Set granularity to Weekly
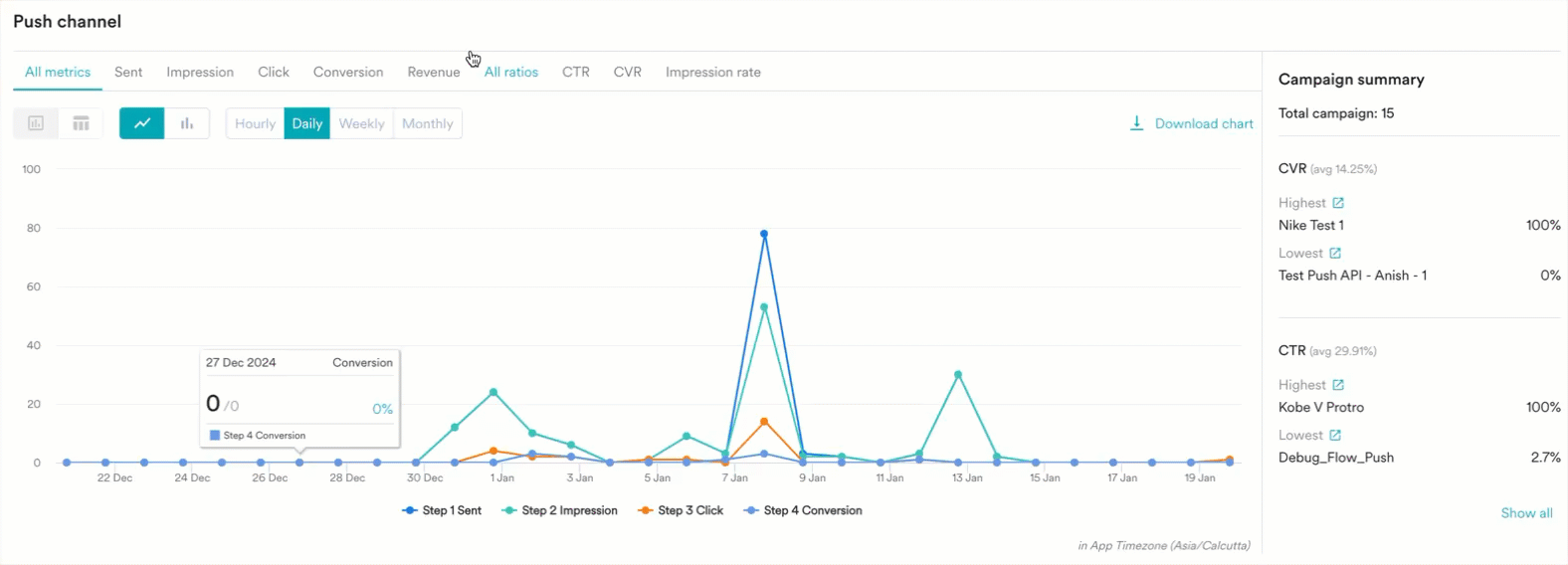Image resolution: width=1568 pixels, height=565 pixels. click(x=361, y=123)
